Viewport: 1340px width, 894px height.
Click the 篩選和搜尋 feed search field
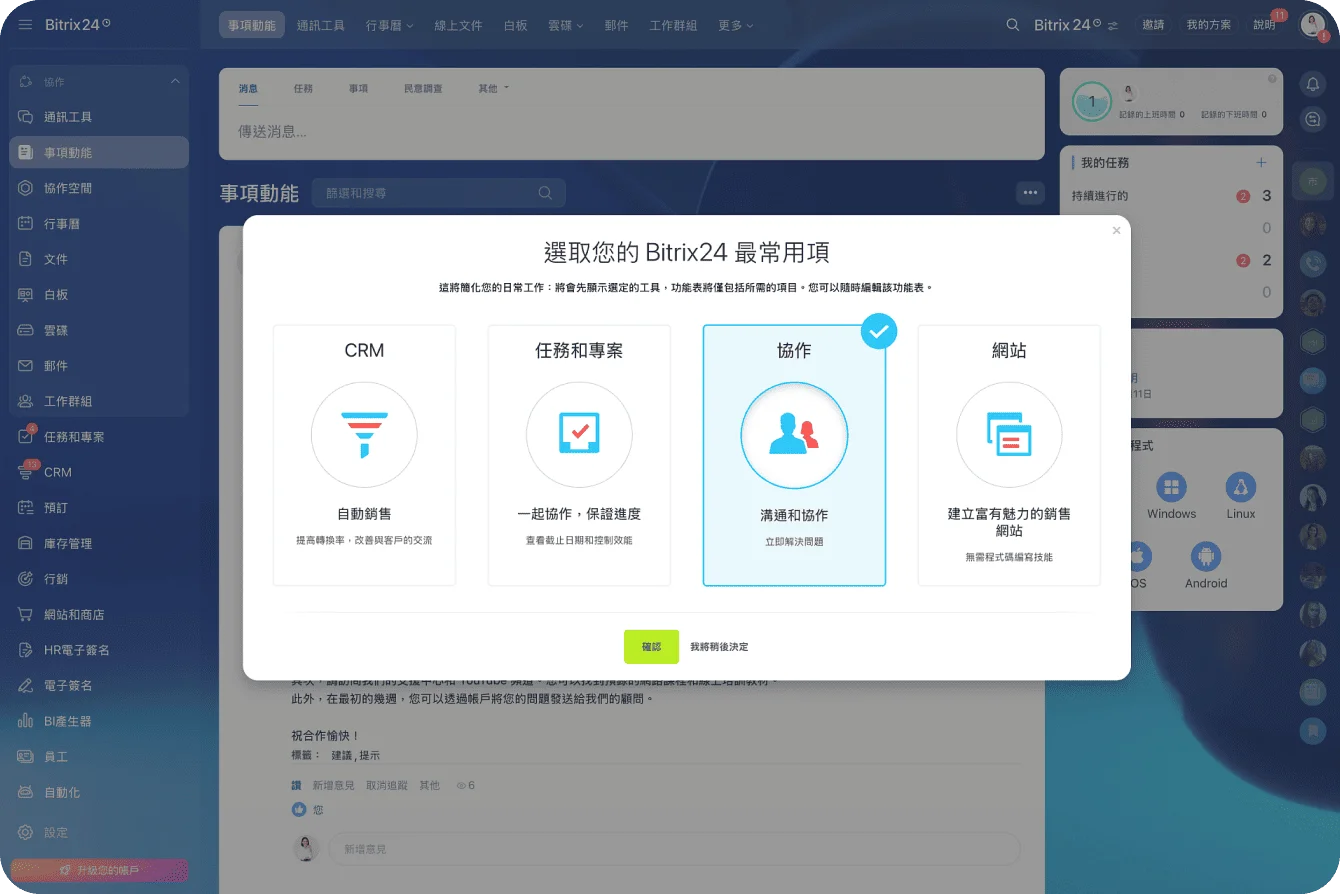pyautogui.click(x=438, y=193)
